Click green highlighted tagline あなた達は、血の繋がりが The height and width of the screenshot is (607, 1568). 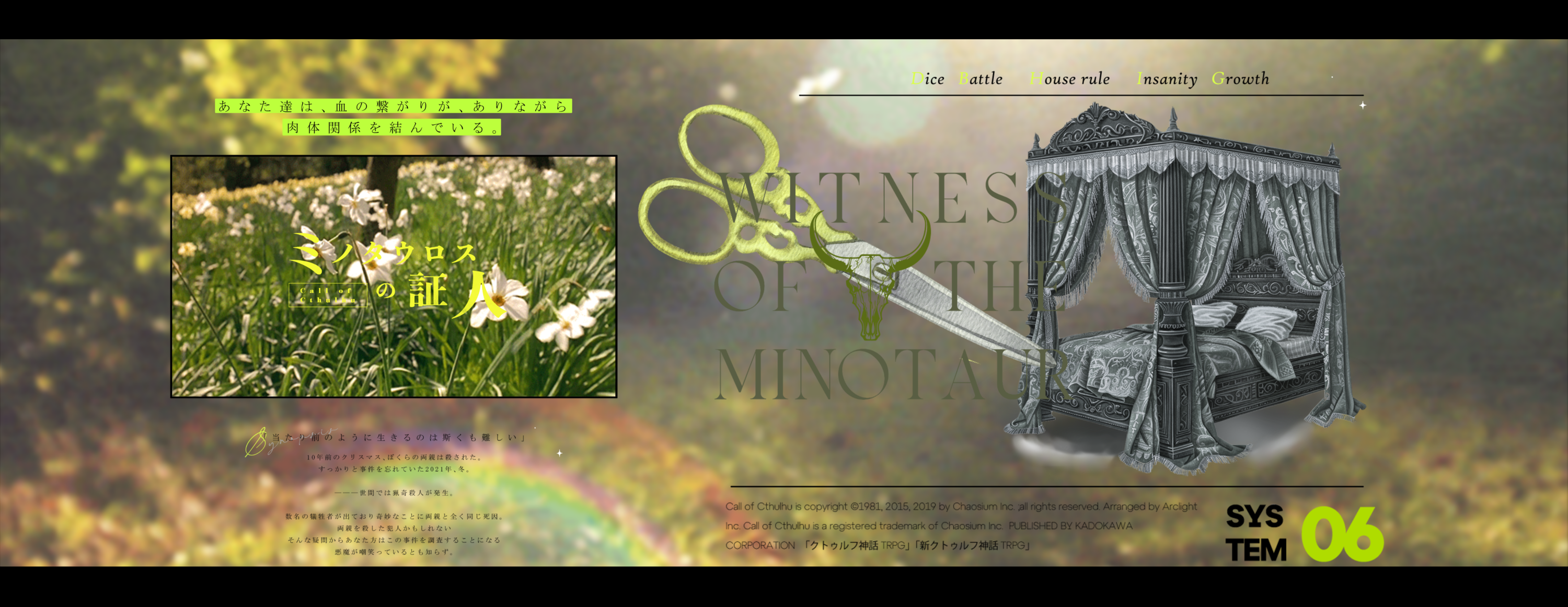[393, 107]
